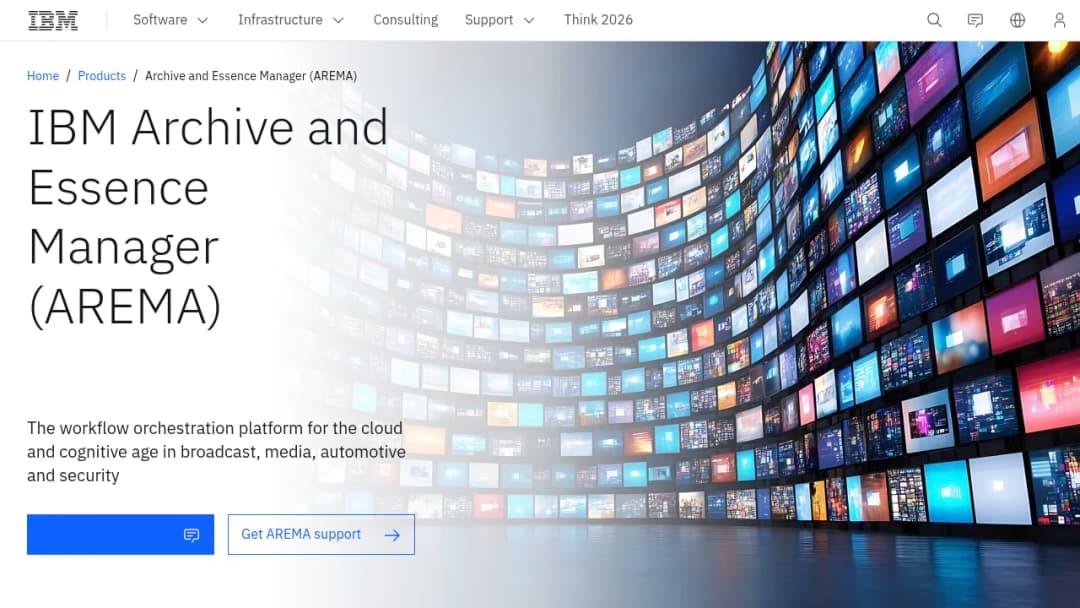Click the Archive and Essence Manager breadcrumb text
Viewport: 1080px width, 608px height.
point(251,76)
